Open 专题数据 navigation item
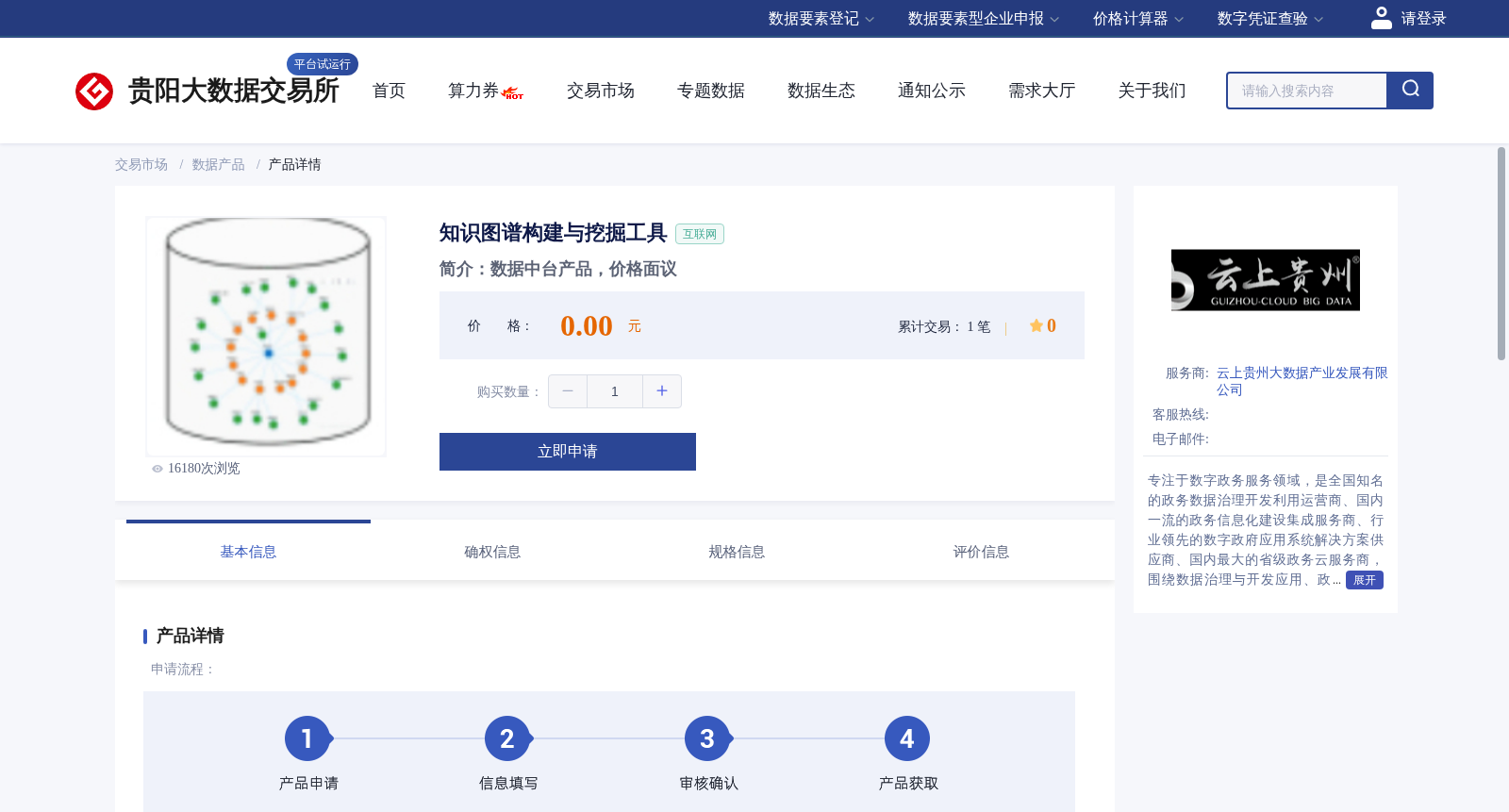The width and height of the screenshot is (1509, 812). (x=711, y=91)
